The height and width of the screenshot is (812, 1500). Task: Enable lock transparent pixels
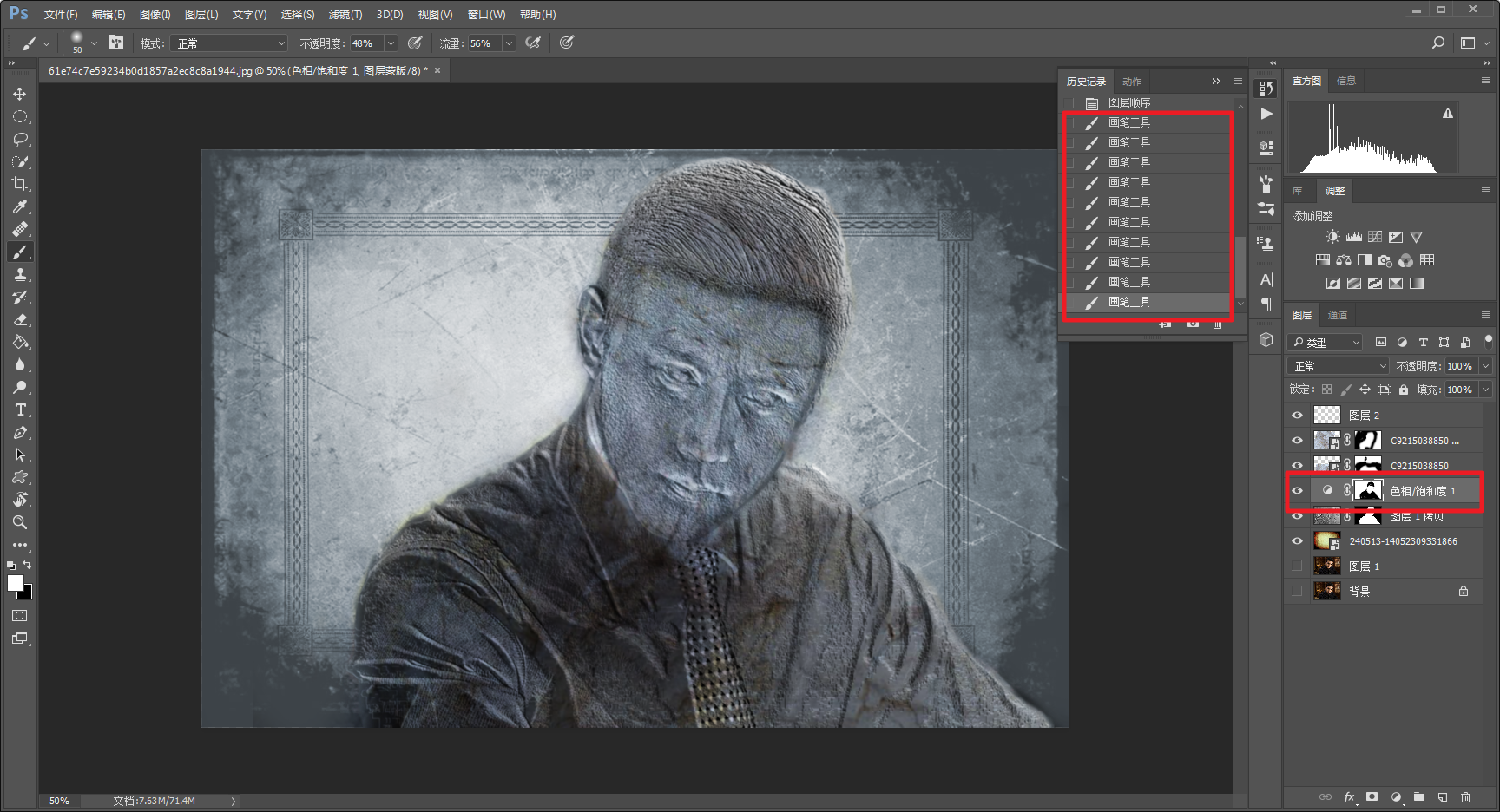(x=1326, y=390)
